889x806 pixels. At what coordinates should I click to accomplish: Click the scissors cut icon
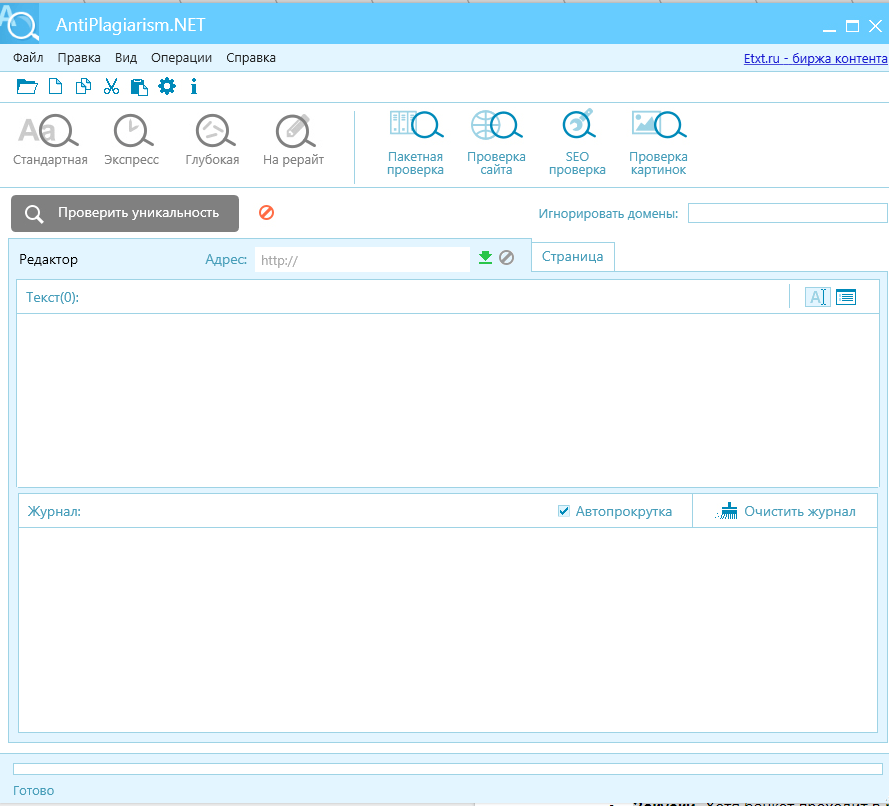pos(111,87)
